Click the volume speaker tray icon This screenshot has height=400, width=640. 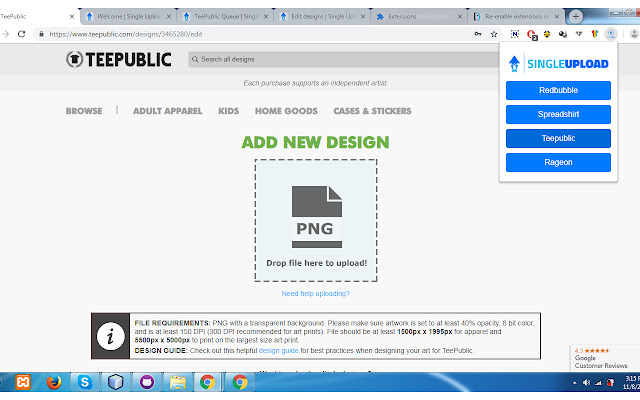click(586, 382)
